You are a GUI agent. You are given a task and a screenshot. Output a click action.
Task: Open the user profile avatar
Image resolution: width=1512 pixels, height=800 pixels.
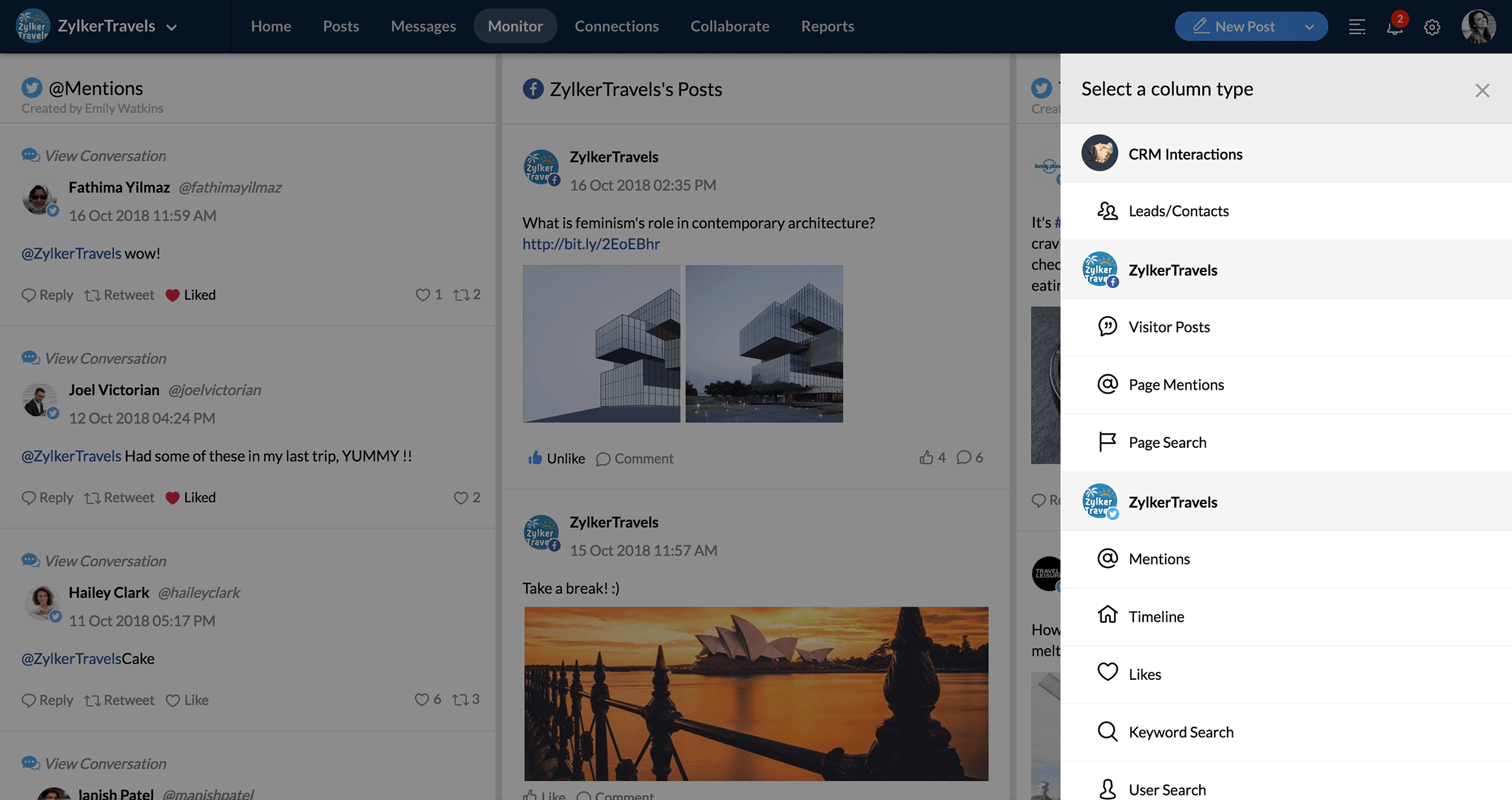[x=1478, y=26]
